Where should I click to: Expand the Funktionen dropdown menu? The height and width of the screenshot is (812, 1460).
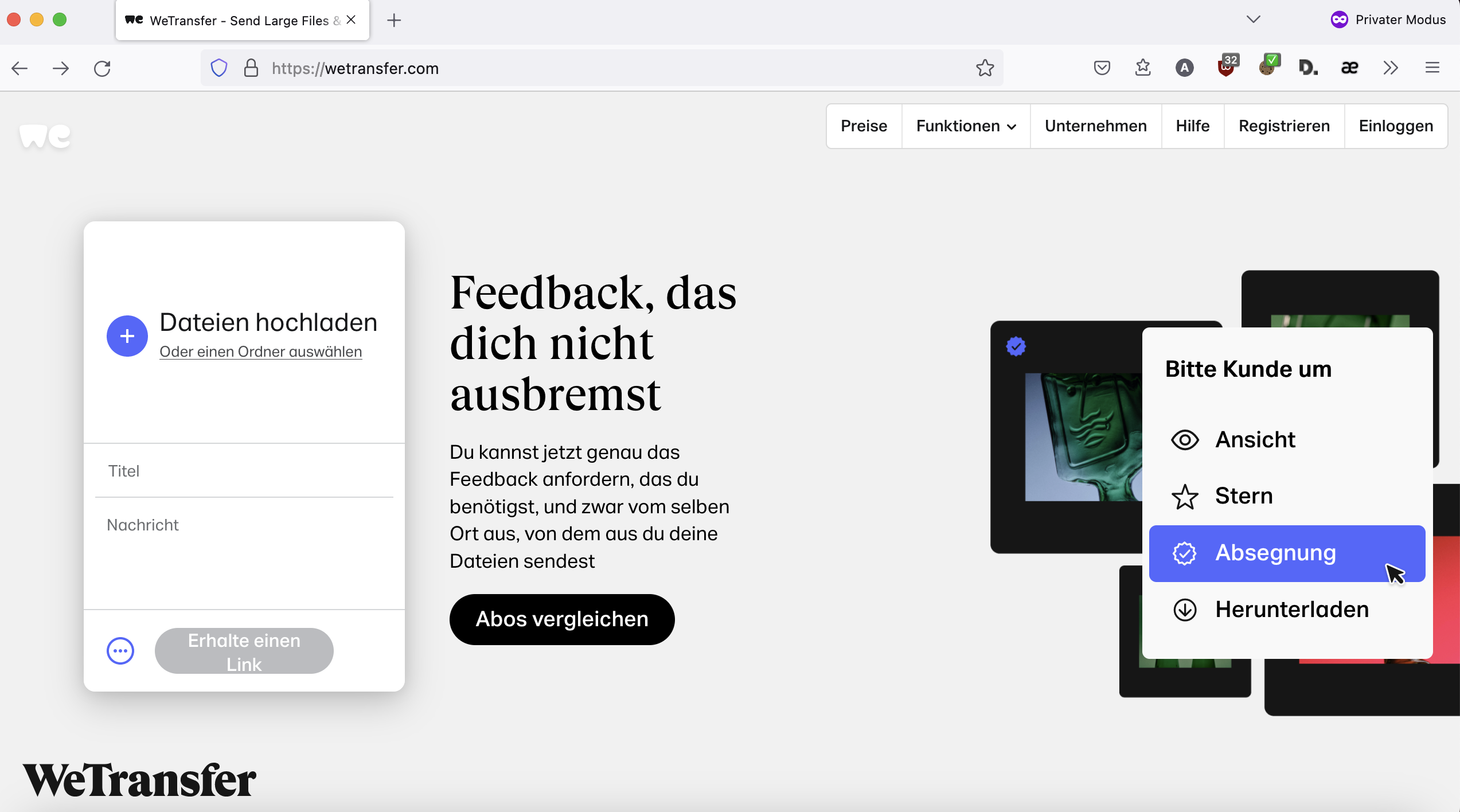[966, 126]
